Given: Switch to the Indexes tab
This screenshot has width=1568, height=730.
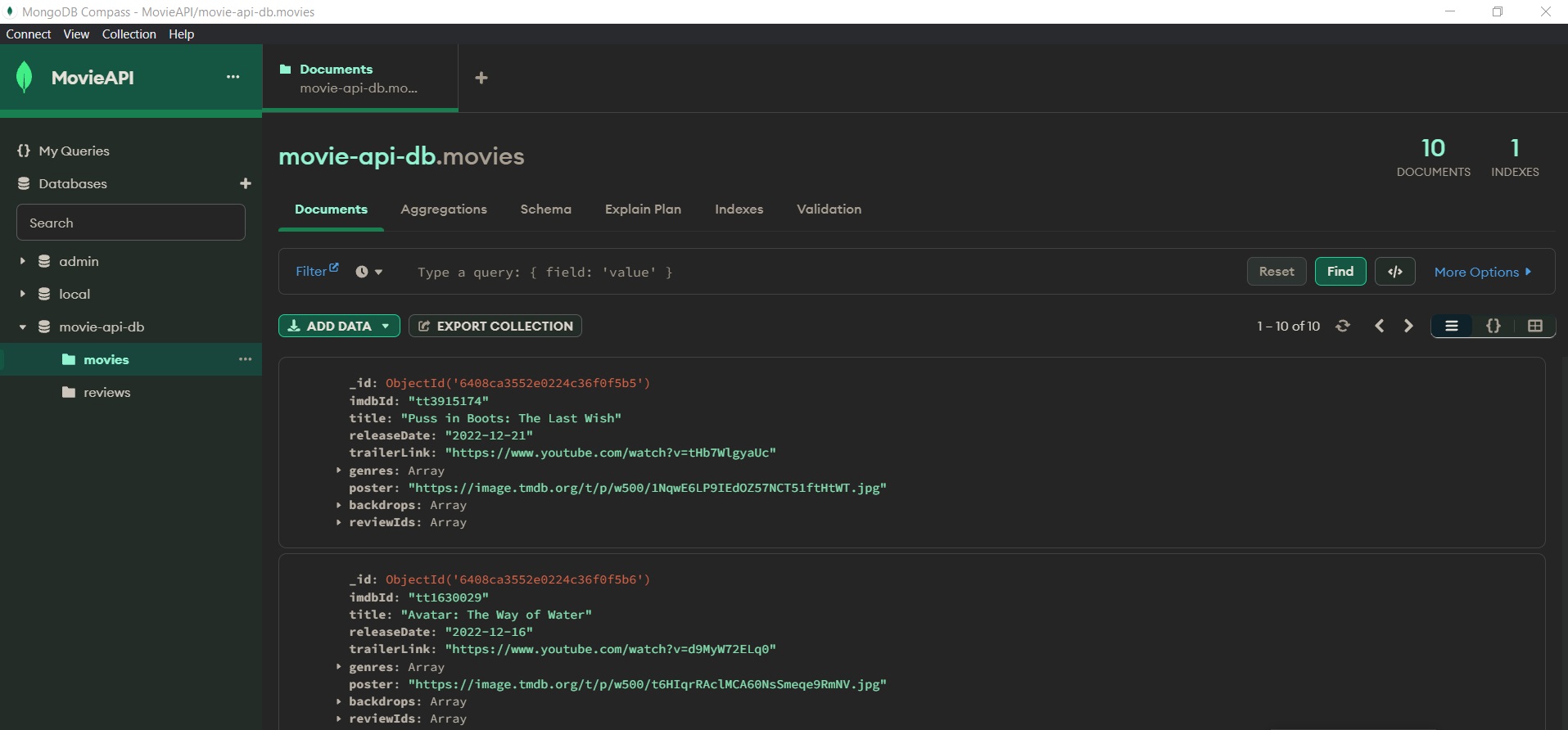Looking at the screenshot, I should (739, 210).
